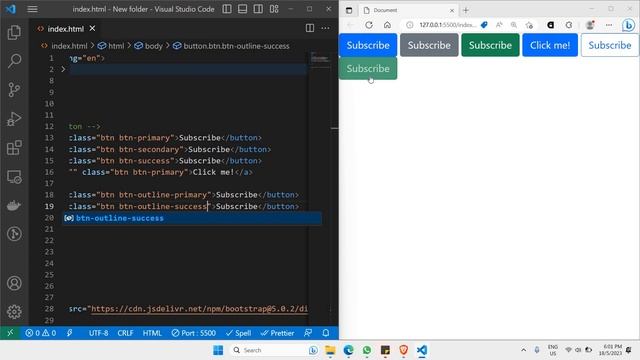Toggle Spell checker in status bar

pos(238,333)
